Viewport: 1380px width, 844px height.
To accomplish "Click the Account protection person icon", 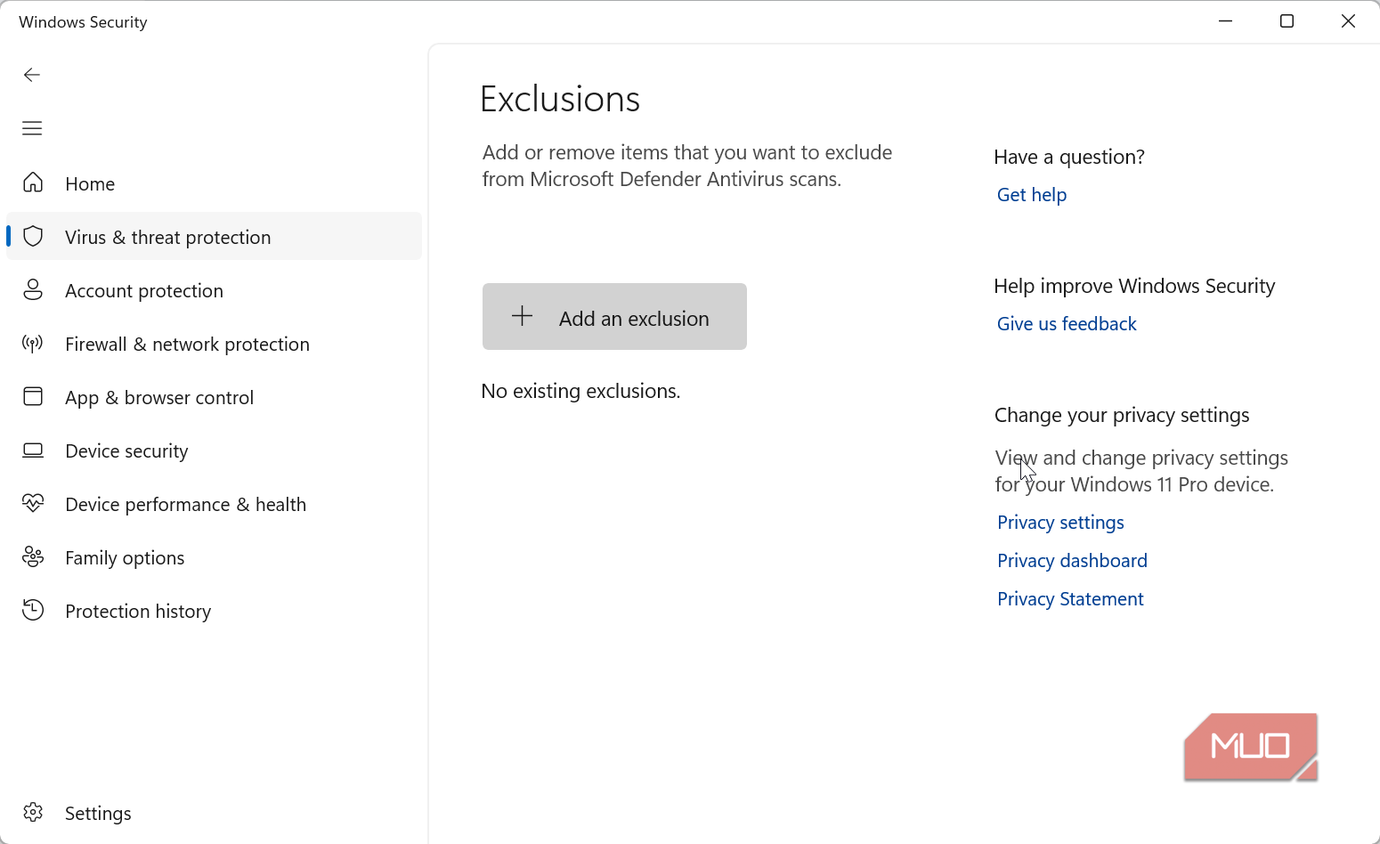I will pyautogui.click(x=33, y=290).
